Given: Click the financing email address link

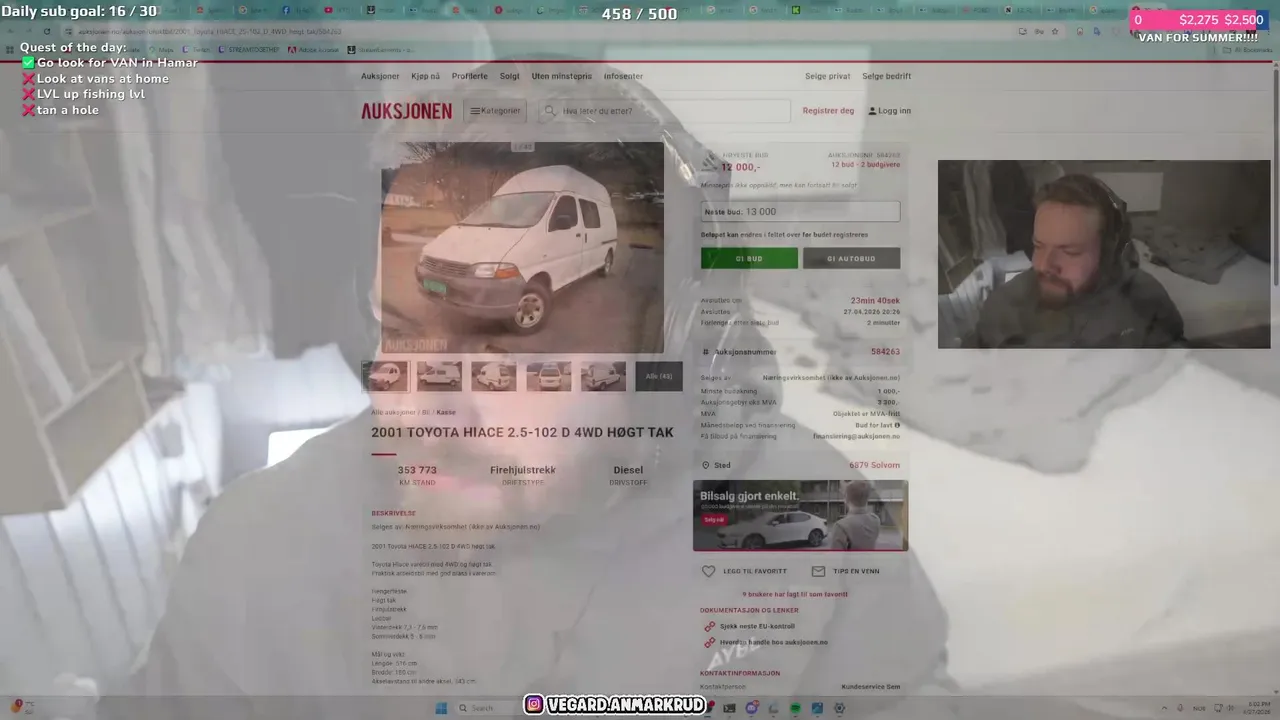Looking at the screenshot, I should pos(856,436).
